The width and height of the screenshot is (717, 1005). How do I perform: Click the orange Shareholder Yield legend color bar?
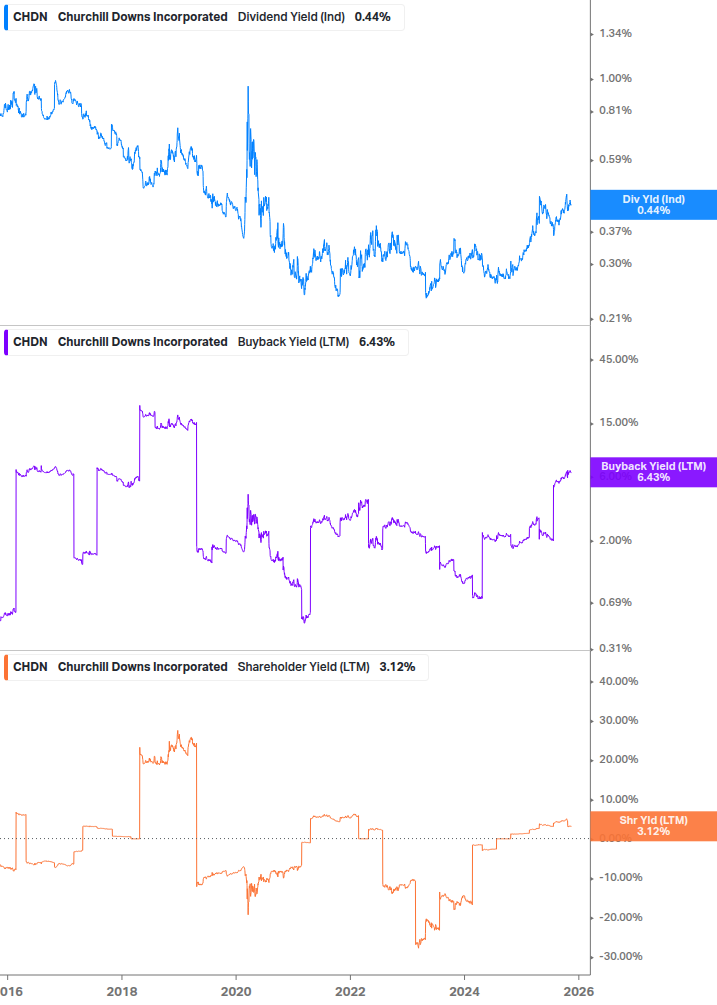6,667
